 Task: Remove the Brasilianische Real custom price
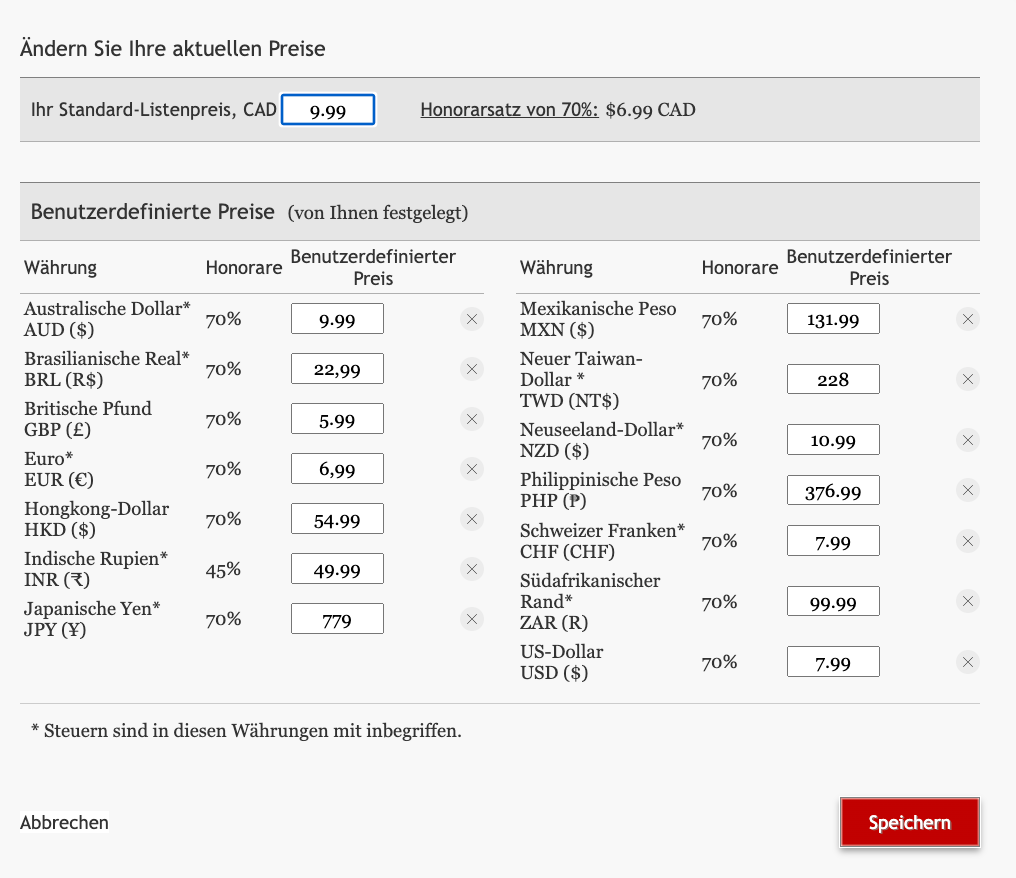(x=471, y=368)
